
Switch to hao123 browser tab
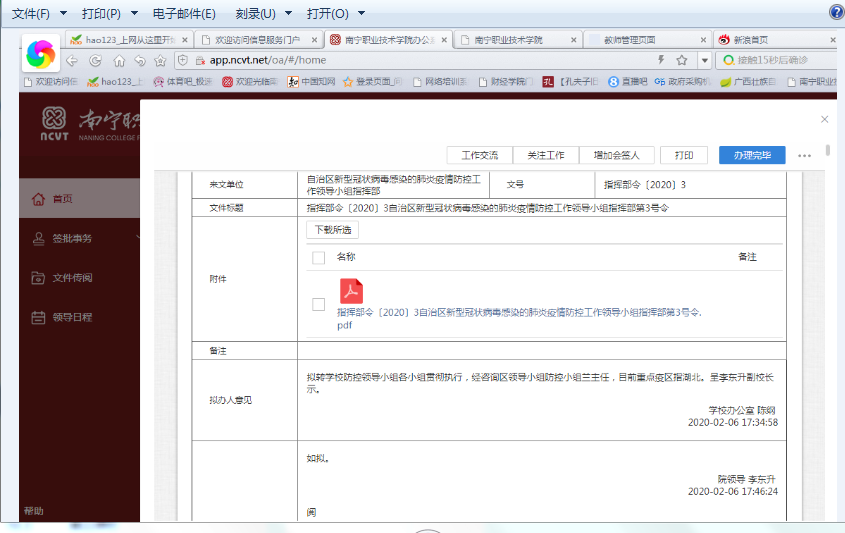(129, 40)
